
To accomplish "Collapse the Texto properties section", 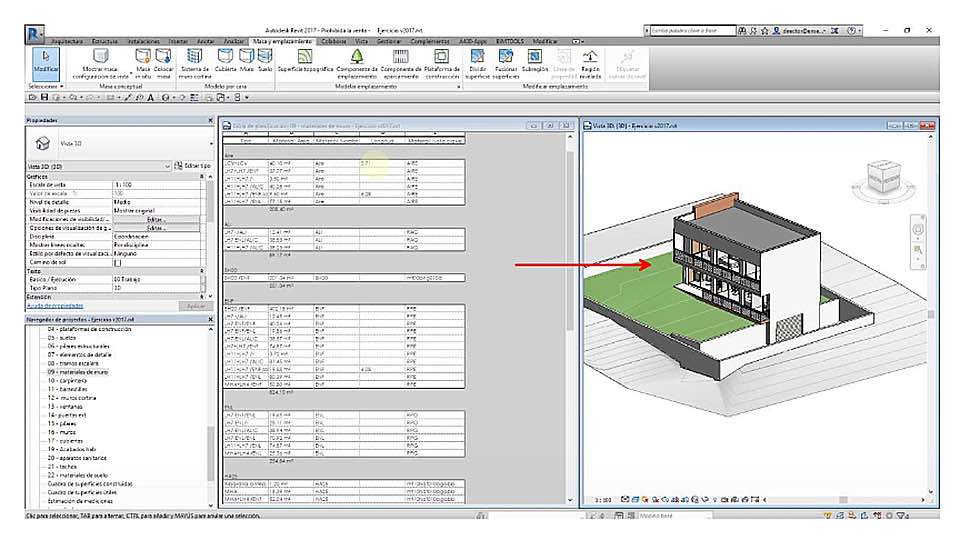I will [201, 271].
